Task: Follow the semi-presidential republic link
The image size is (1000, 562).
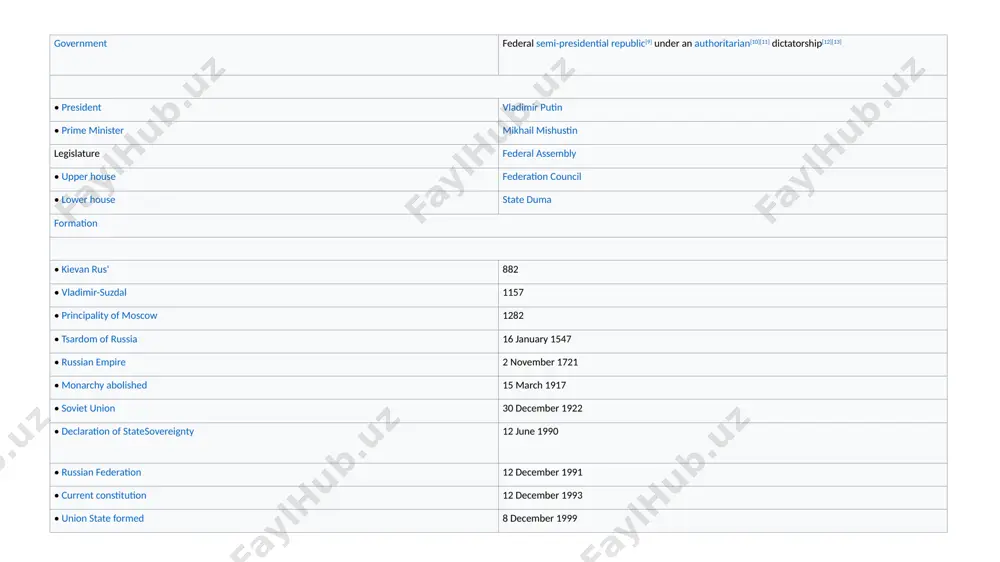Action: pyautogui.click(x=590, y=43)
